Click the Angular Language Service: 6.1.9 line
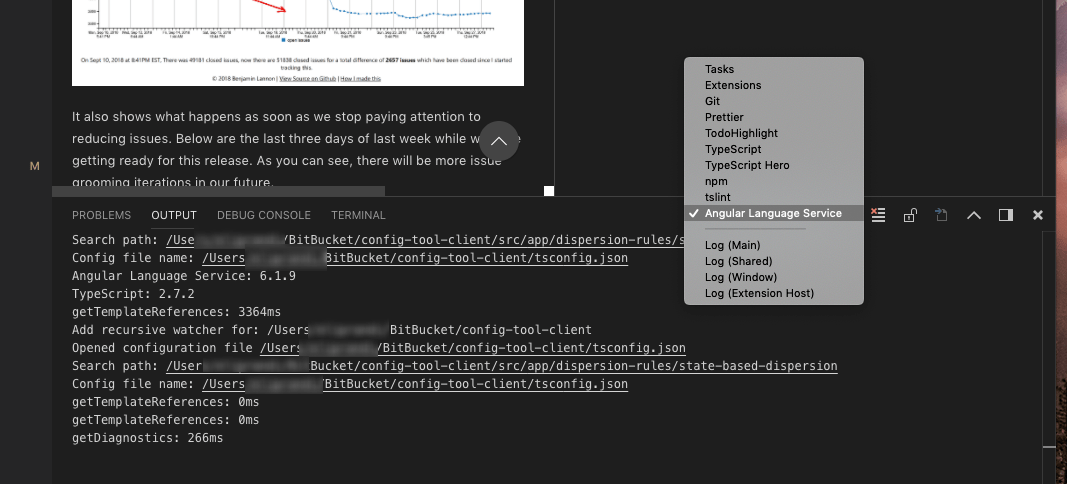 coord(184,276)
